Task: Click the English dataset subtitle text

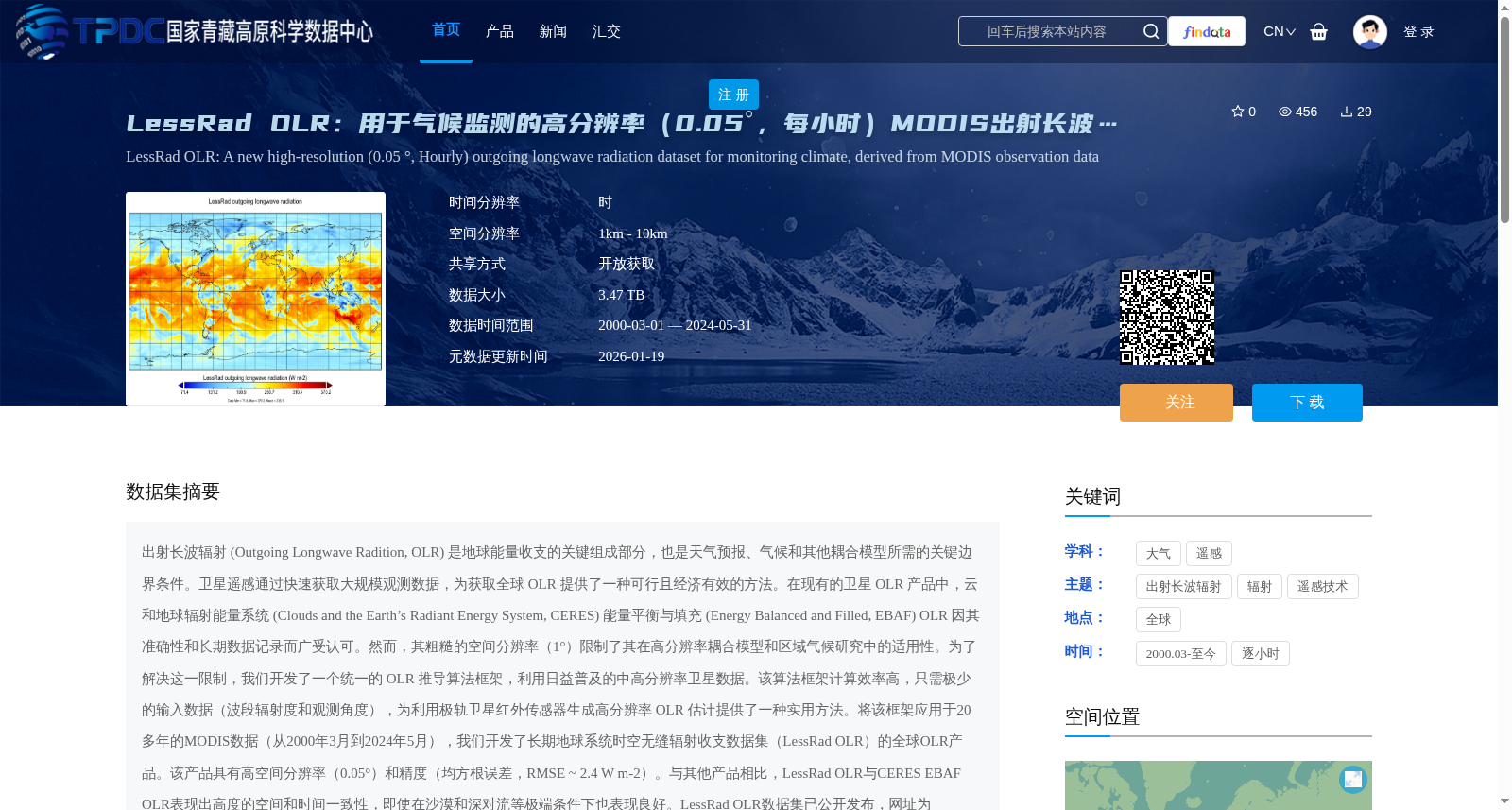Action: point(612,157)
